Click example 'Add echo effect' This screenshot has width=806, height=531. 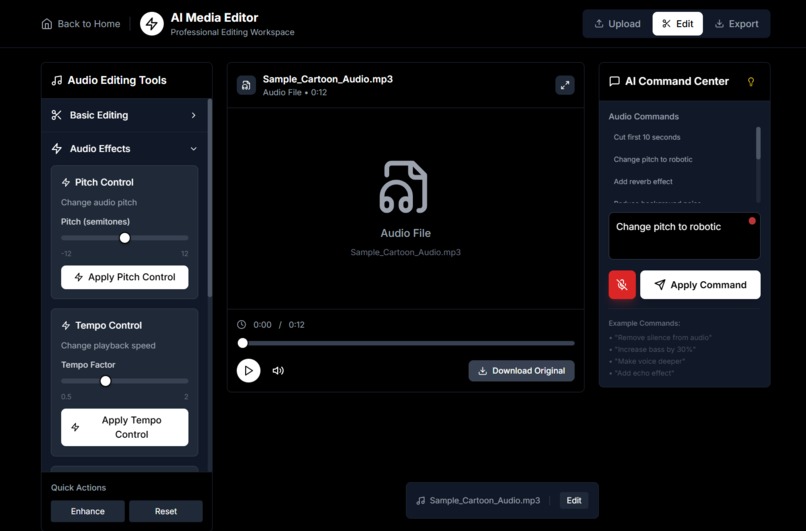click(x=644, y=373)
